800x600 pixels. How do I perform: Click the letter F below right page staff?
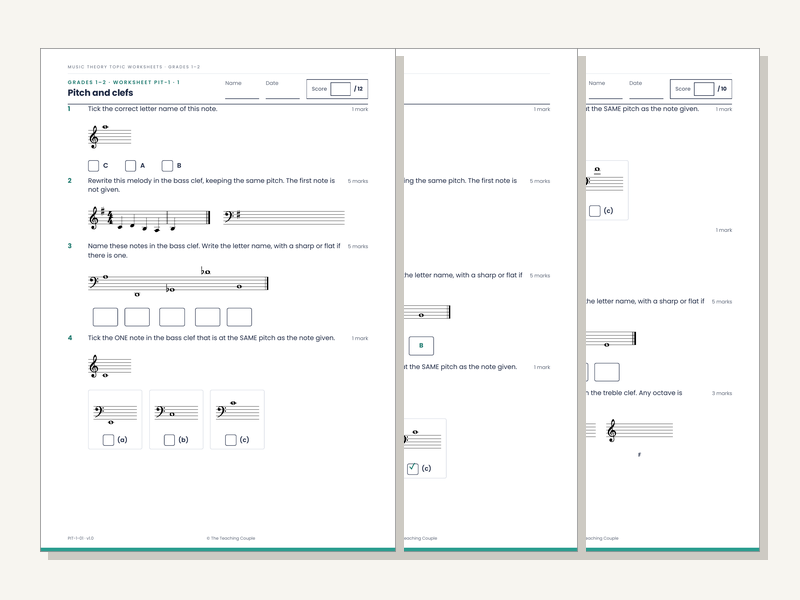click(x=639, y=455)
